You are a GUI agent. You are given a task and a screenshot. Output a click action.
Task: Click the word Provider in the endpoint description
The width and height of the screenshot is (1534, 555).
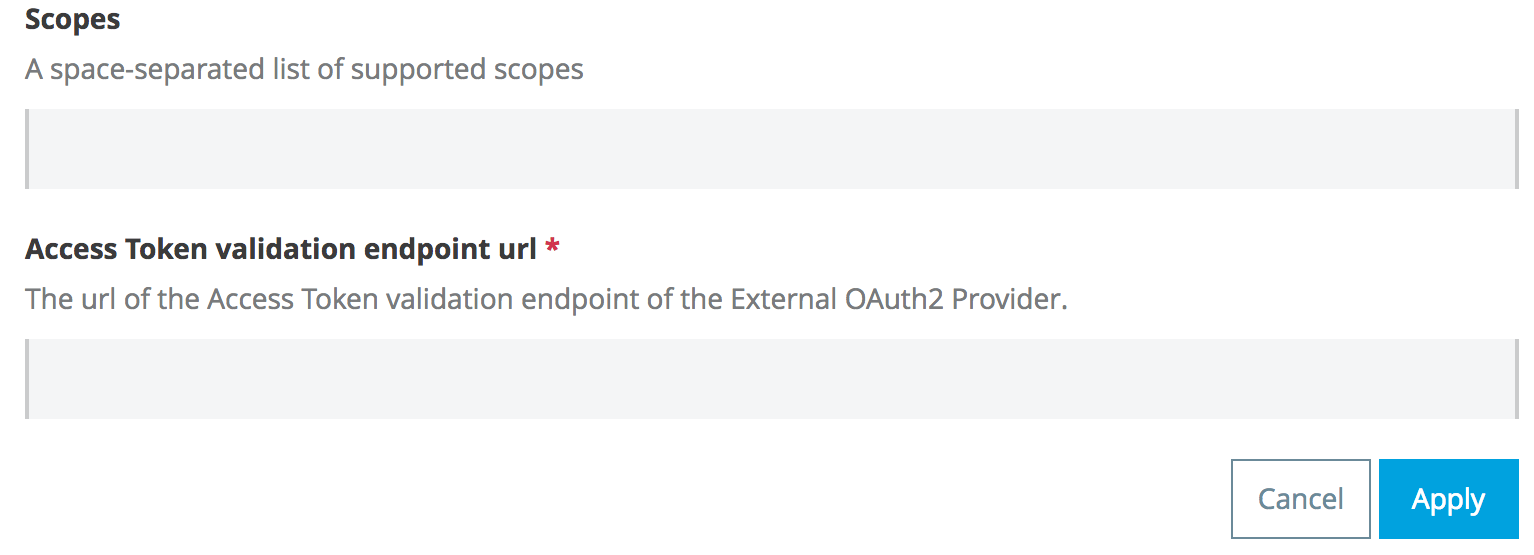1008,299
